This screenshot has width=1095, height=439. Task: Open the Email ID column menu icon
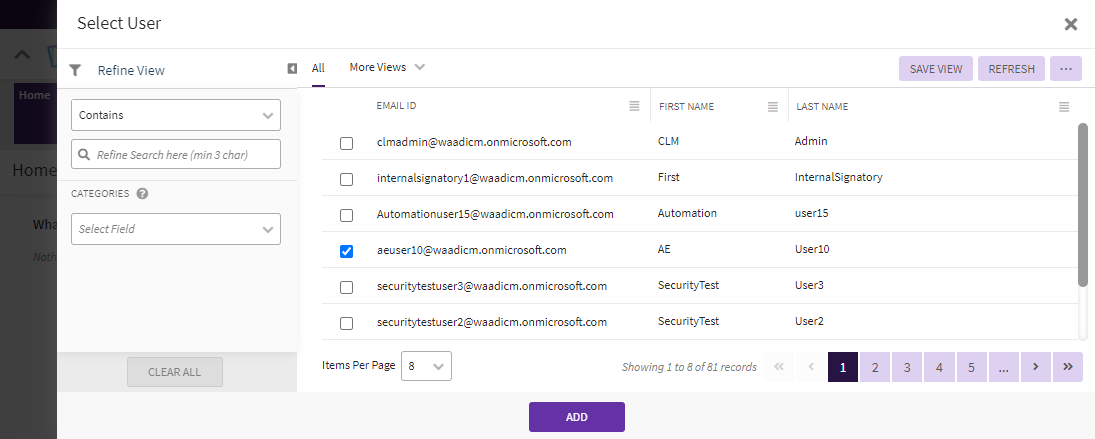tap(634, 106)
